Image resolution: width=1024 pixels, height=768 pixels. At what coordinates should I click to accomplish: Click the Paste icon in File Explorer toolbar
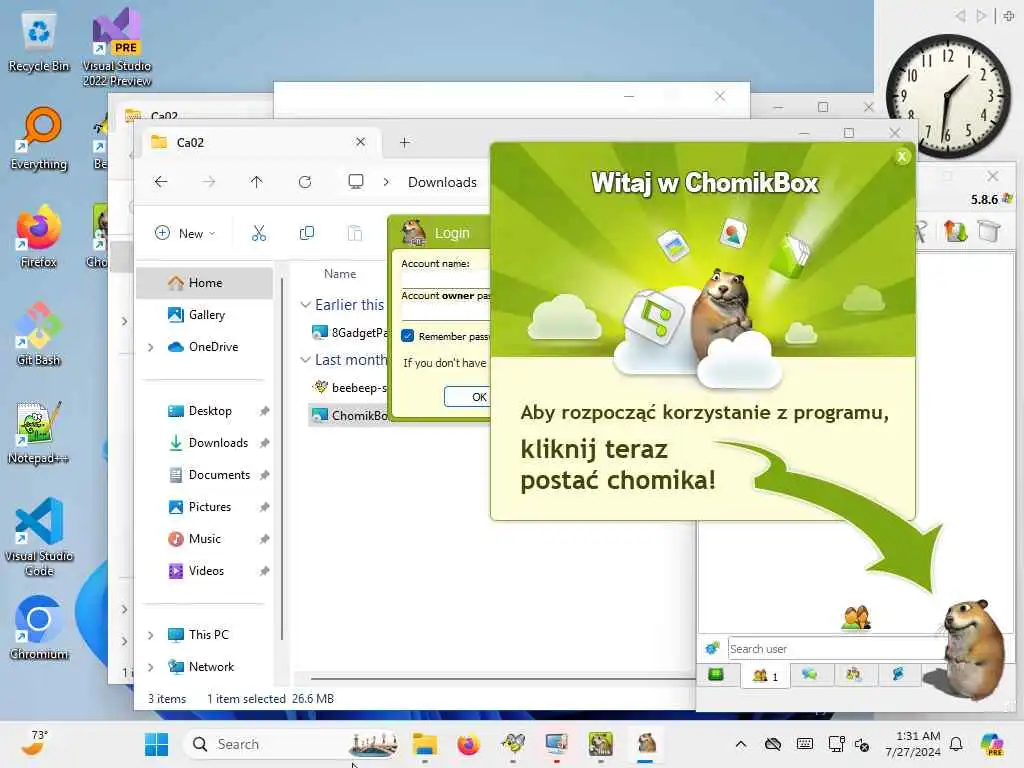[355, 233]
